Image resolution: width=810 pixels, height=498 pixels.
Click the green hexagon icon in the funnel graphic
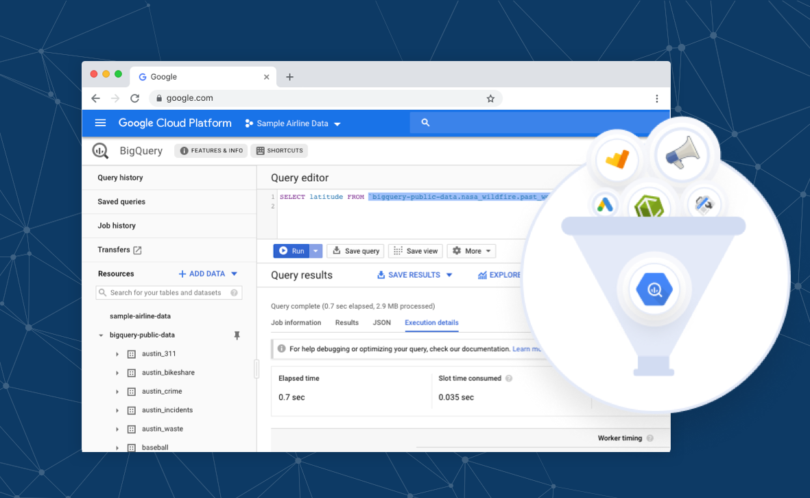[649, 206]
